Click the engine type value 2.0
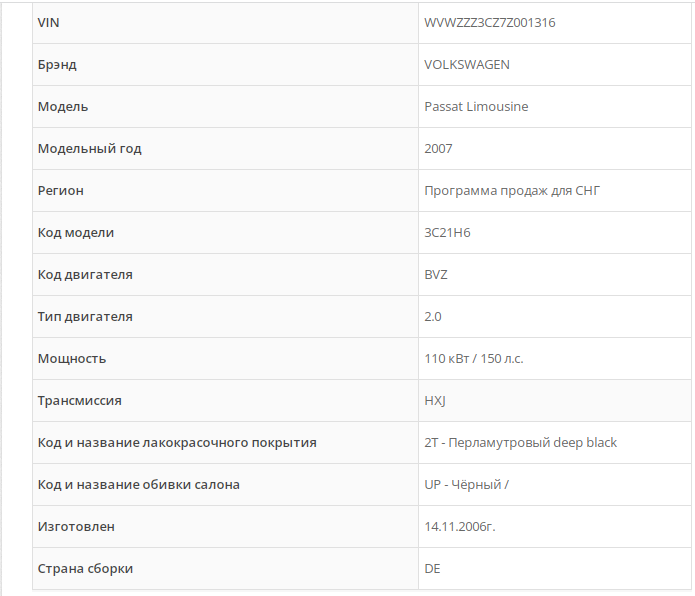The width and height of the screenshot is (695, 596). tap(433, 316)
